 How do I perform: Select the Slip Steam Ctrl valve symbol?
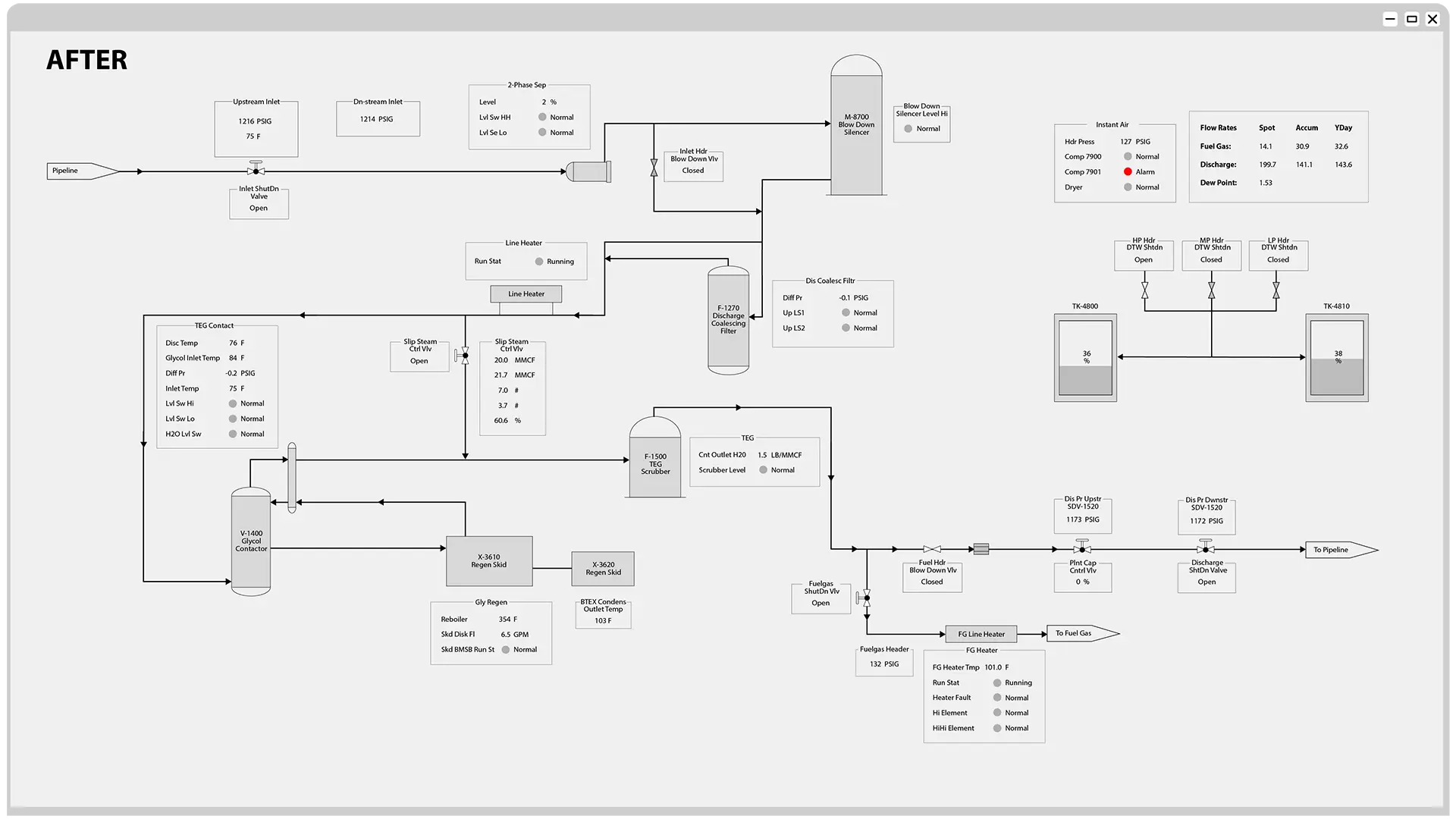coord(464,355)
